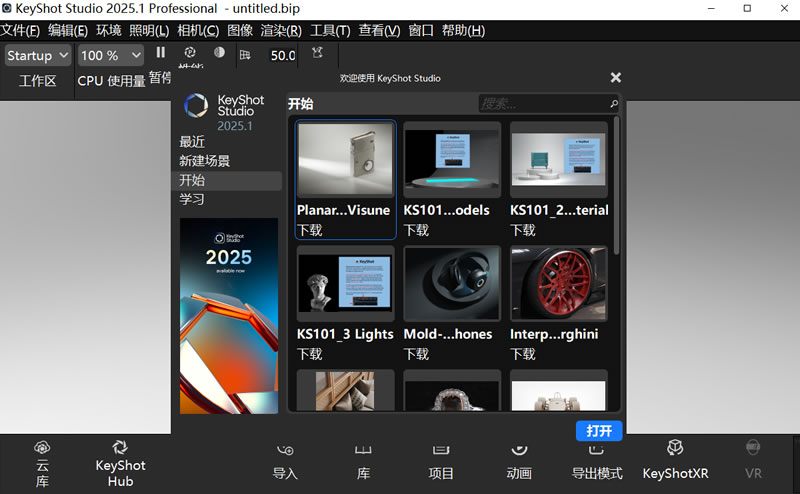Switch to 学习 (Learn) section

pyautogui.click(x=192, y=199)
